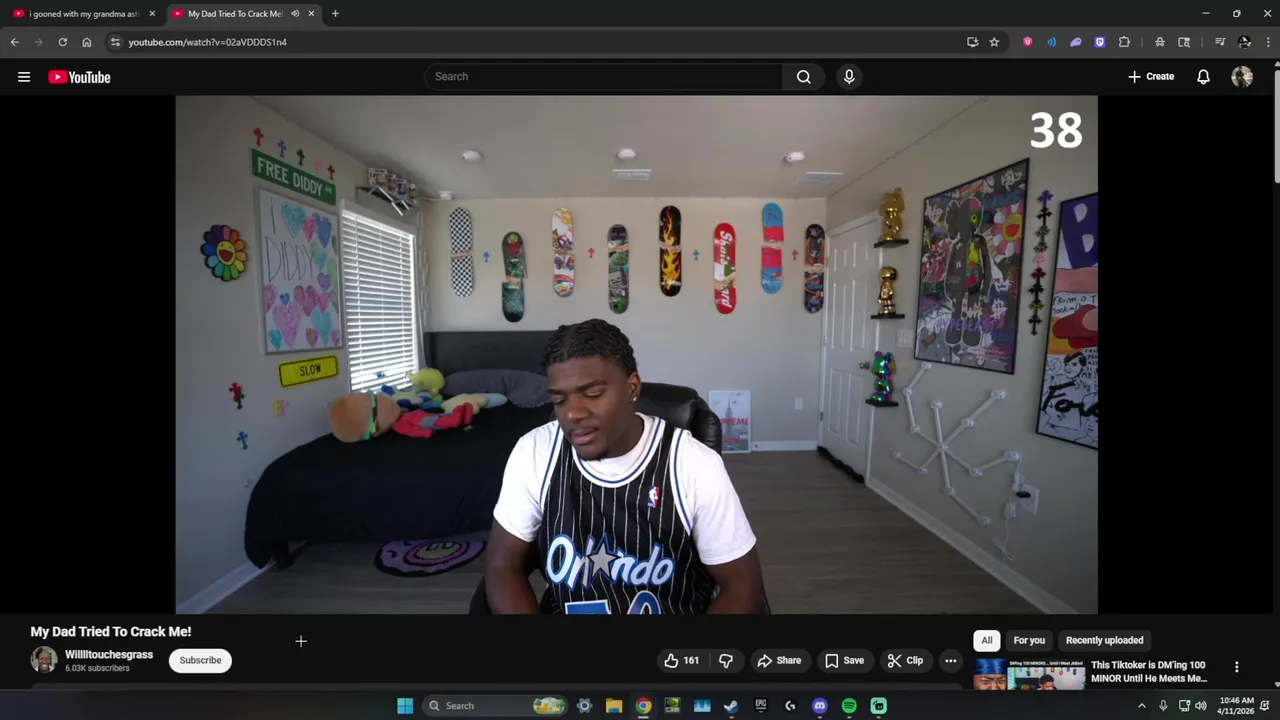Install app icon in address bar
The image size is (1280, 720).
pyautogui.click(x=972, y=42)
